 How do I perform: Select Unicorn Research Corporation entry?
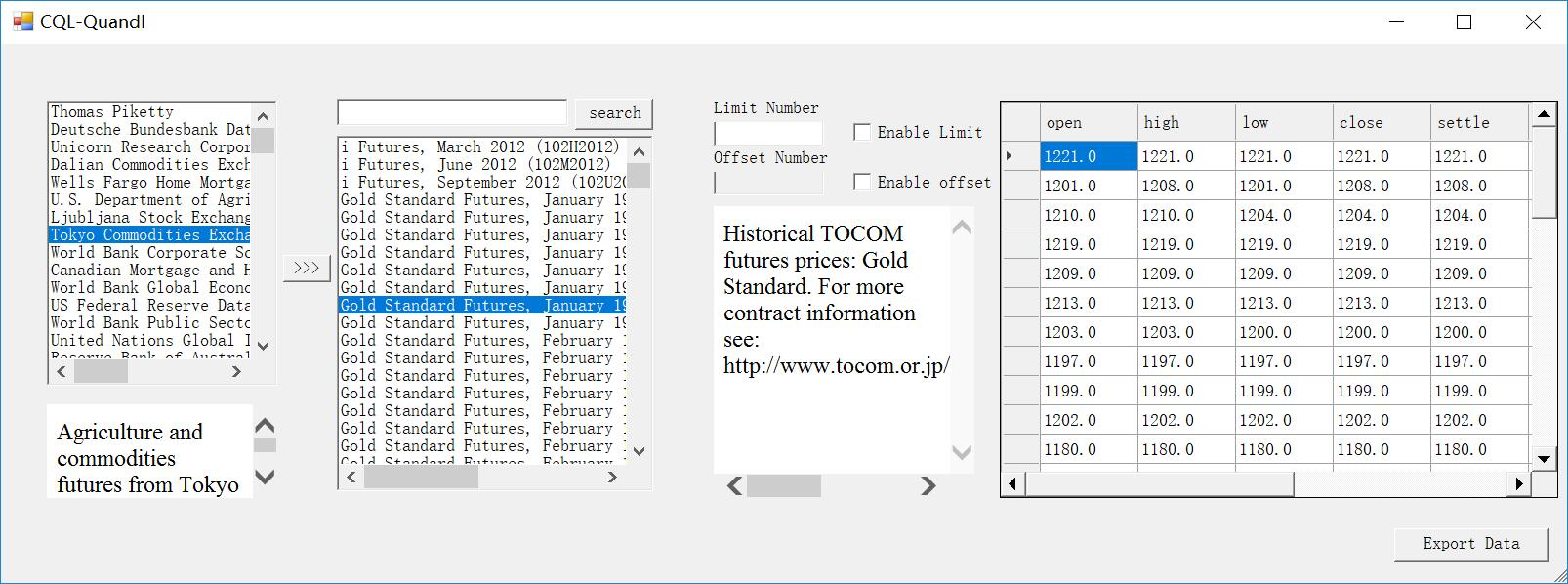click(x=149, y=146)
